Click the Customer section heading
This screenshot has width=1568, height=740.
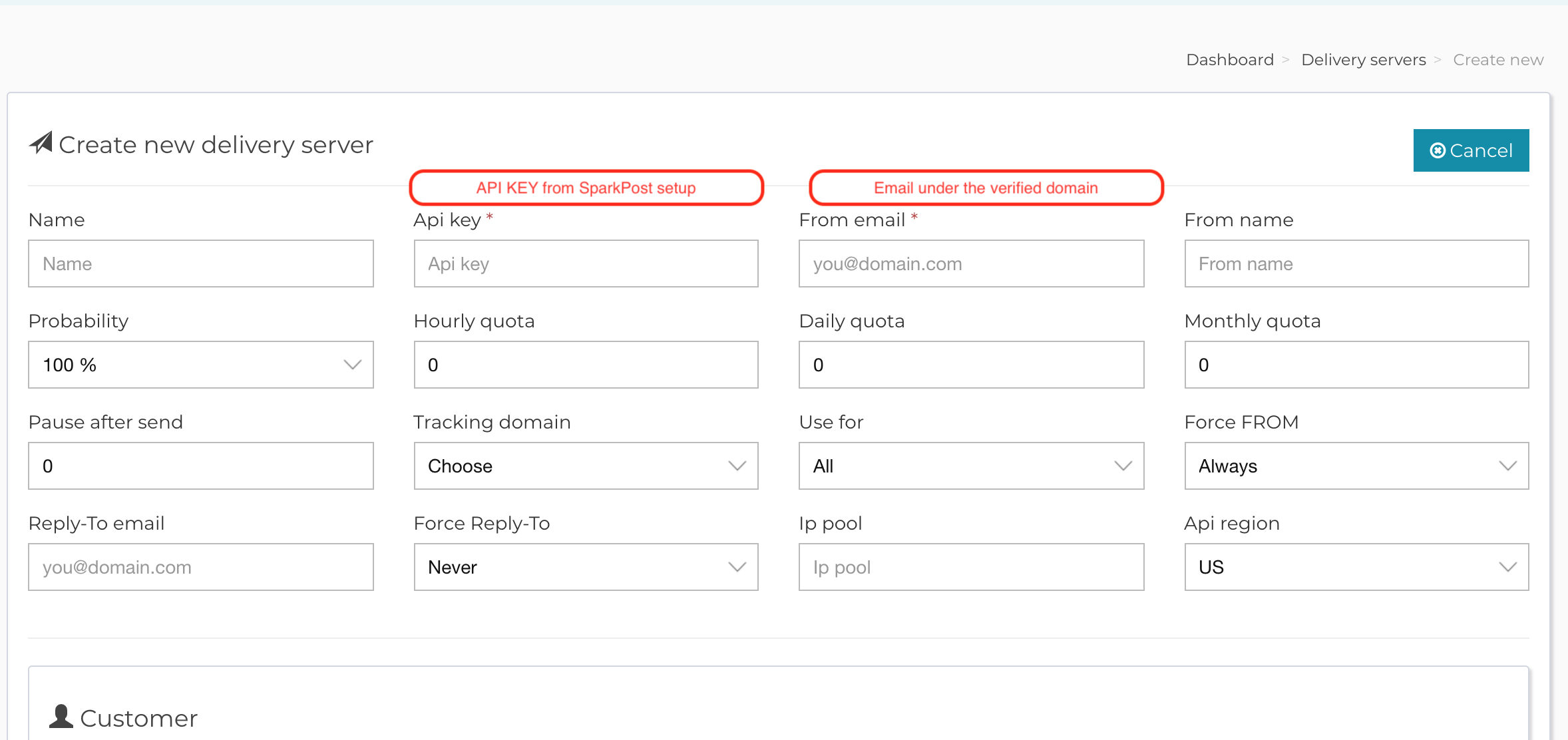point(138,719)
